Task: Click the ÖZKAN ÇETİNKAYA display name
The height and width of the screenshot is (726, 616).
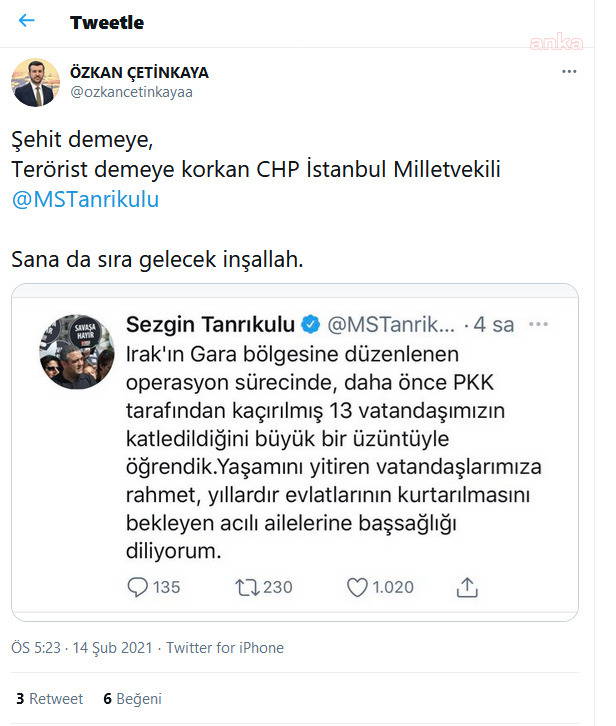Action: 139,72
